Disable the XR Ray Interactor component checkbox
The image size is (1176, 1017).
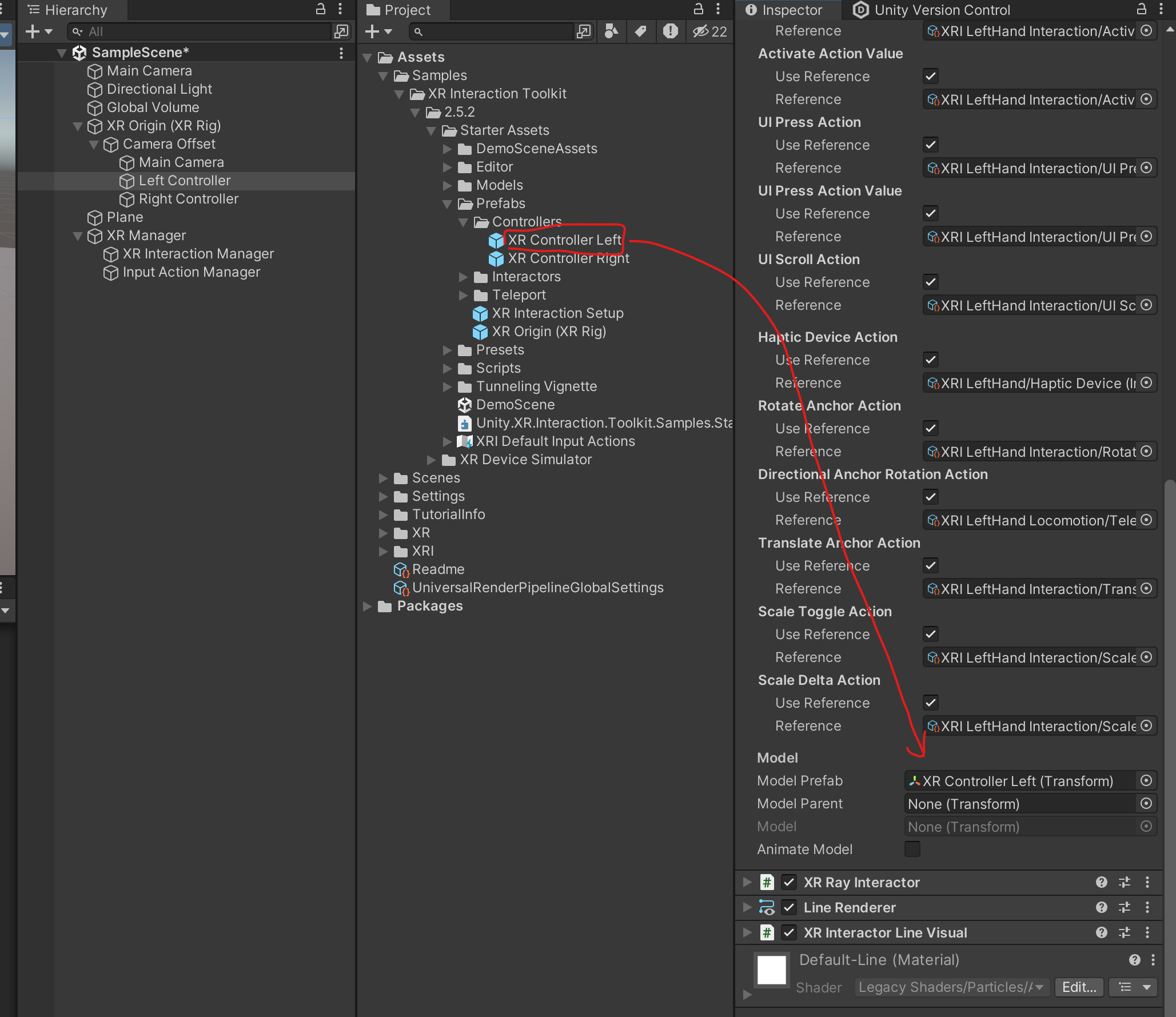[x=789, y=882]
